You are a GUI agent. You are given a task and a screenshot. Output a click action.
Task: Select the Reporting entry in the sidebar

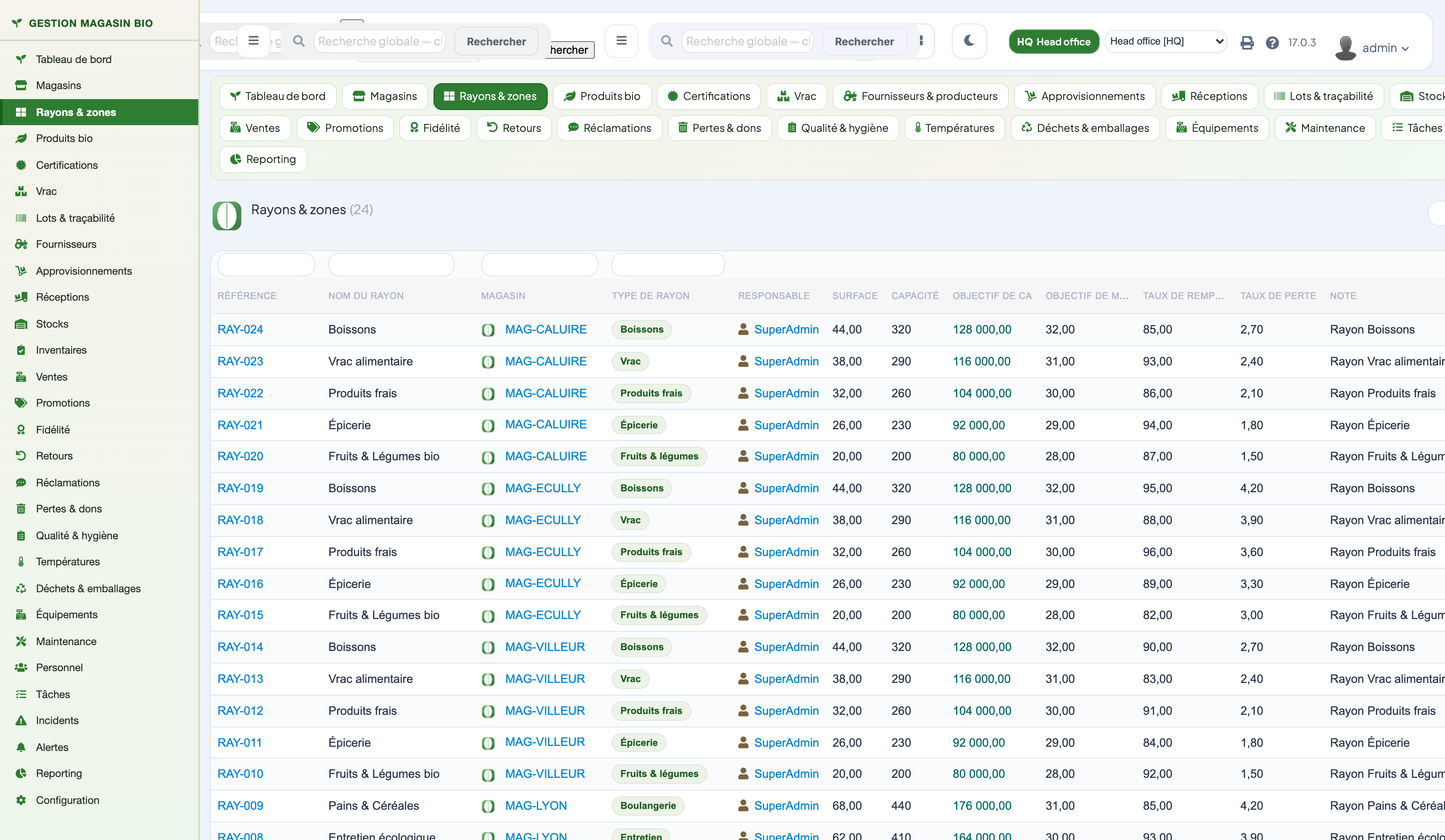(x=99, y=774)
